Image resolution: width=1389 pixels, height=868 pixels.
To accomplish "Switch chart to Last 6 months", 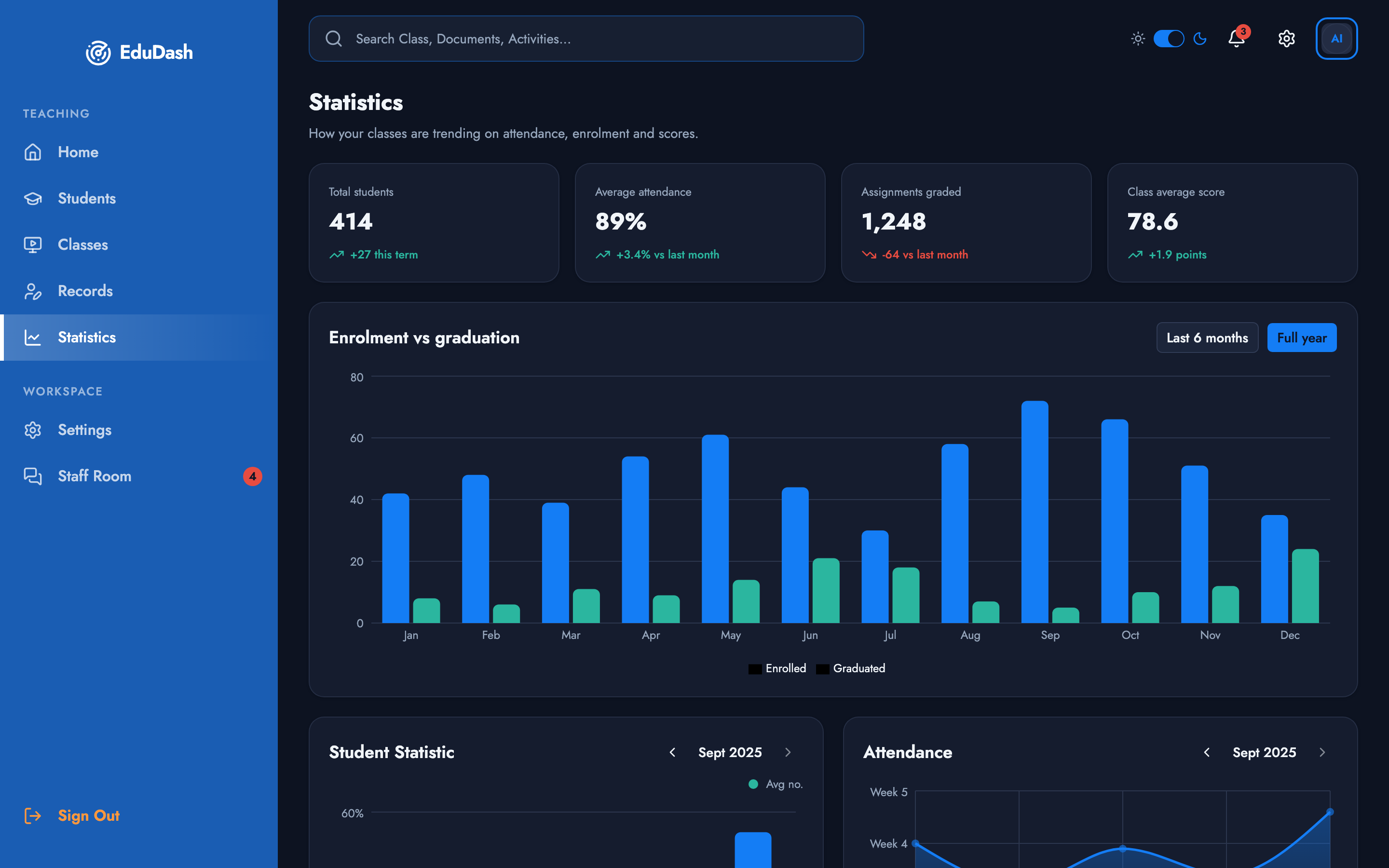I will click(1207, 338).
